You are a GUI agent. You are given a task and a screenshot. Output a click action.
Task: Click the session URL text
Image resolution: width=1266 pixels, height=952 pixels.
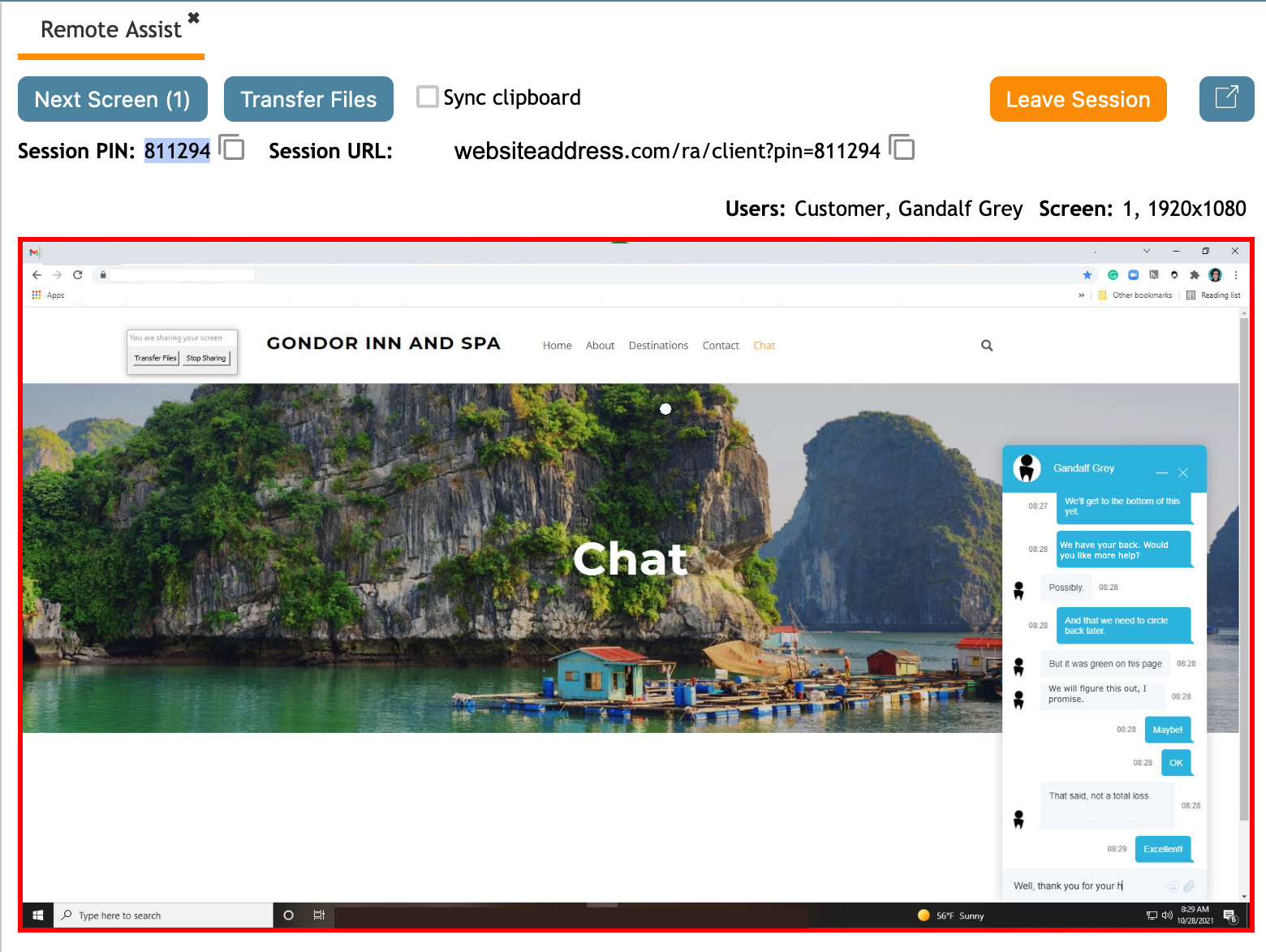[667, 151]
